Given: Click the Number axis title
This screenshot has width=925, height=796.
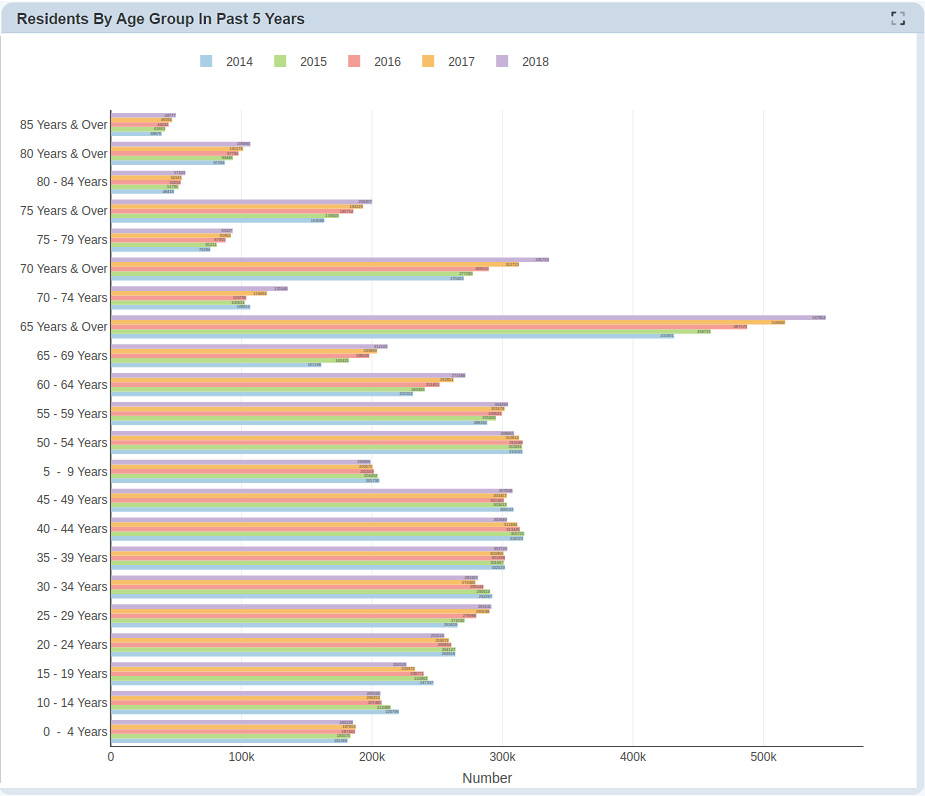Looking at the screenshot, I should point(487,778).
